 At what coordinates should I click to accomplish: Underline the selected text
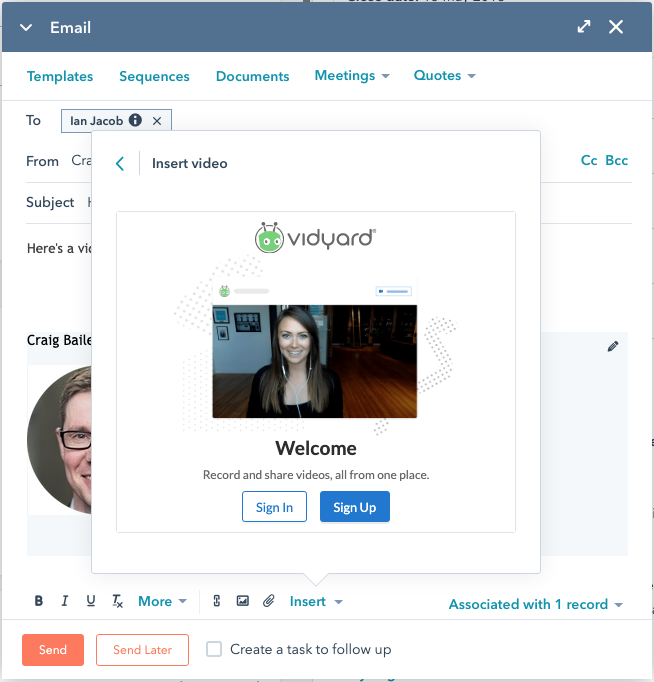pyautogui.click(x=91, y=601)
